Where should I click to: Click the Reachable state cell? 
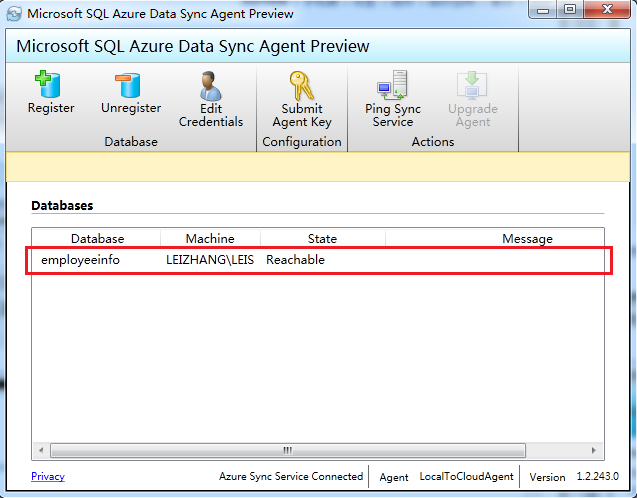(x=295, y=260)
